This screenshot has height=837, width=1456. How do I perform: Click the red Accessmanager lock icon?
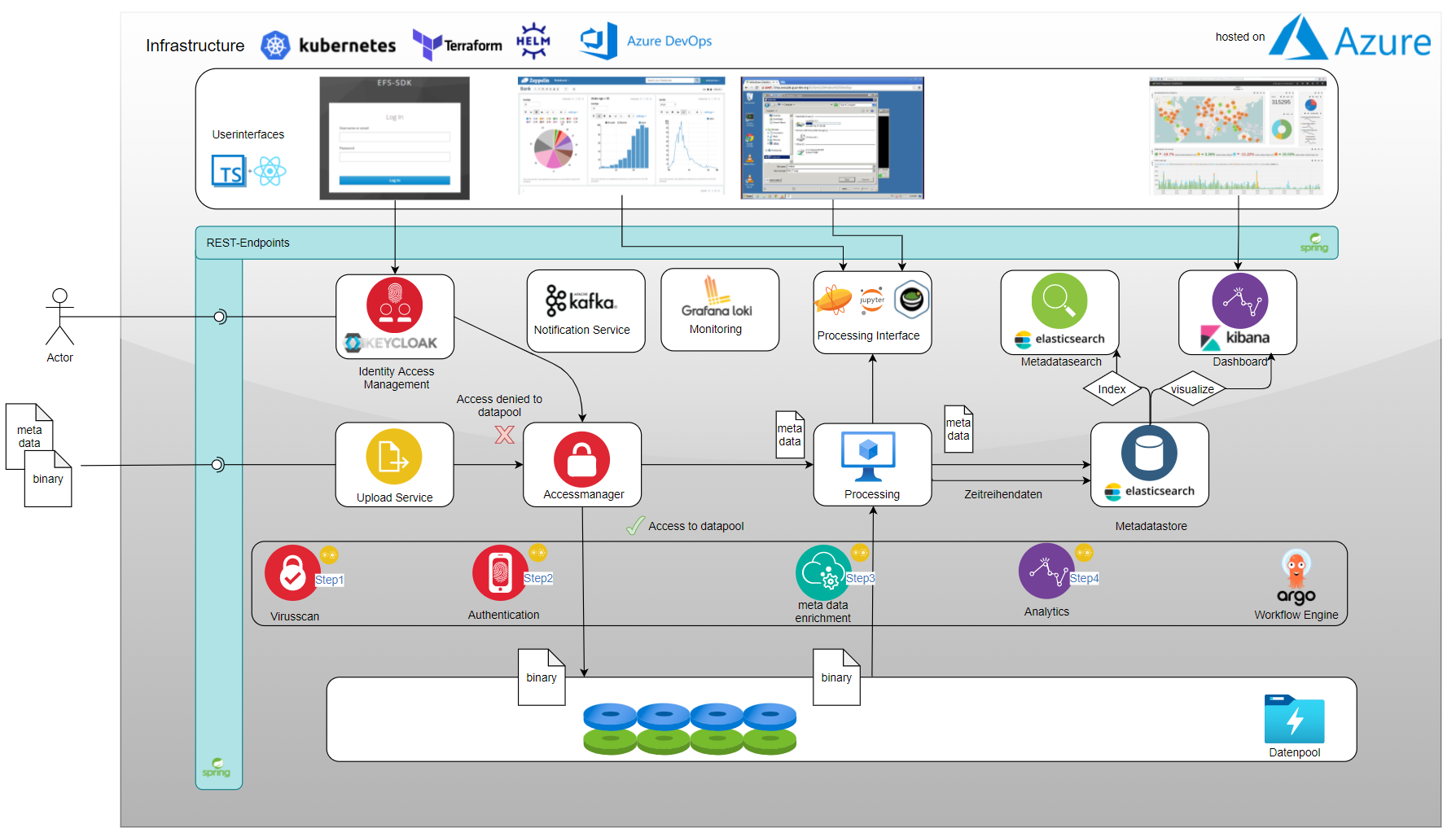click(582, 459)
